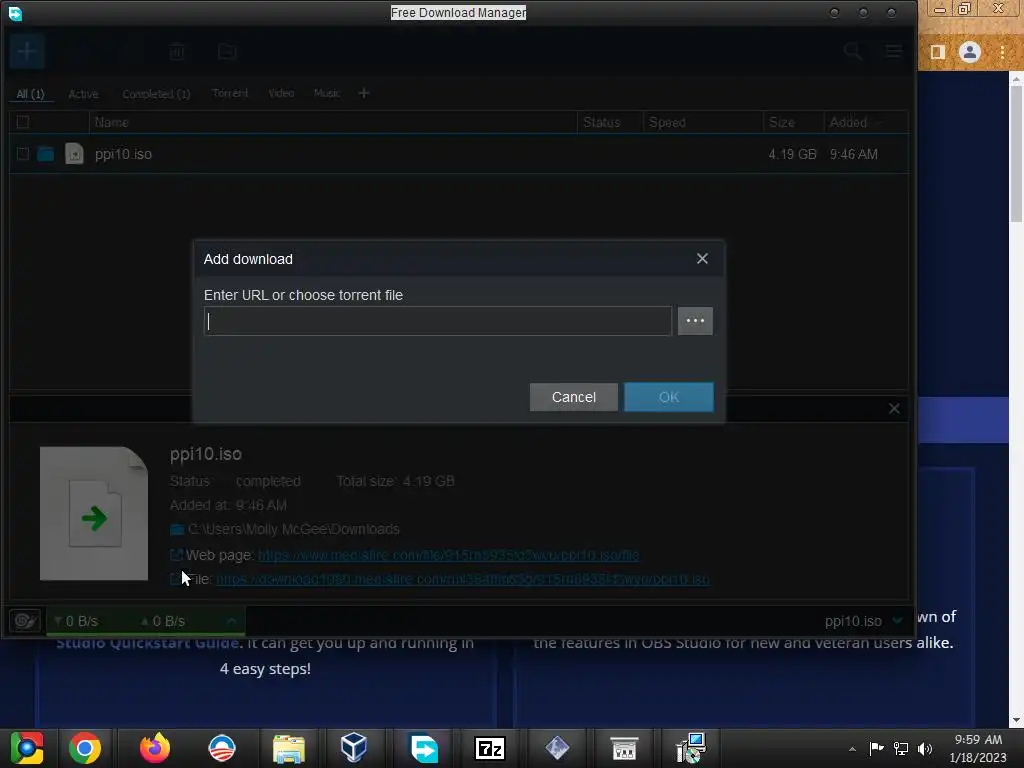Viewport: 1024px width, 768px height.
Task: Sort by Size column header
Action: click(793, 122)
